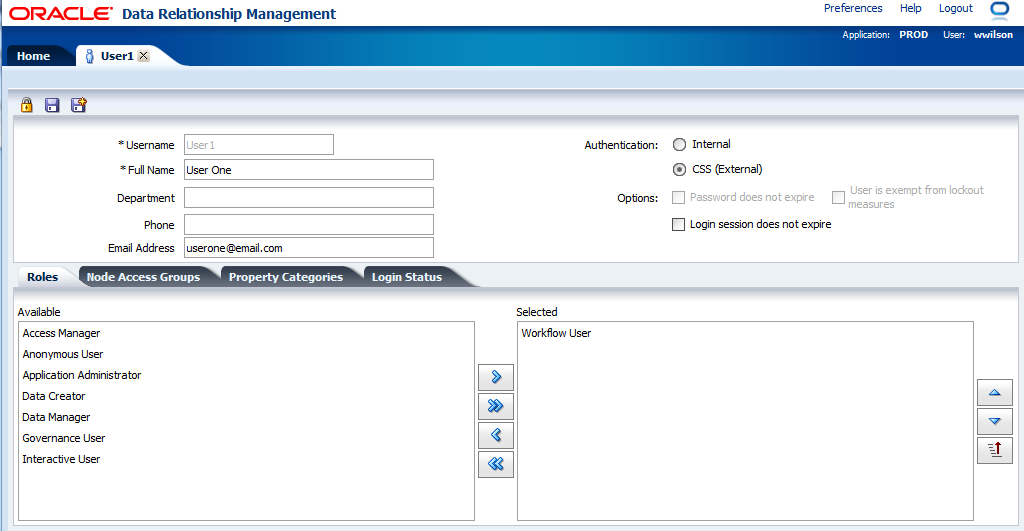Close the User1 tab
The image size is (1024, 531).
143,56
